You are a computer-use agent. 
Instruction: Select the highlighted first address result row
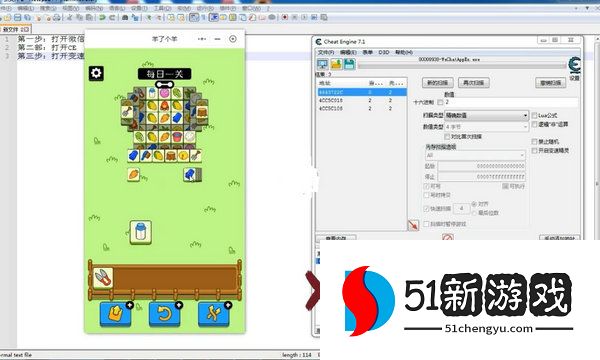point(362,92)
